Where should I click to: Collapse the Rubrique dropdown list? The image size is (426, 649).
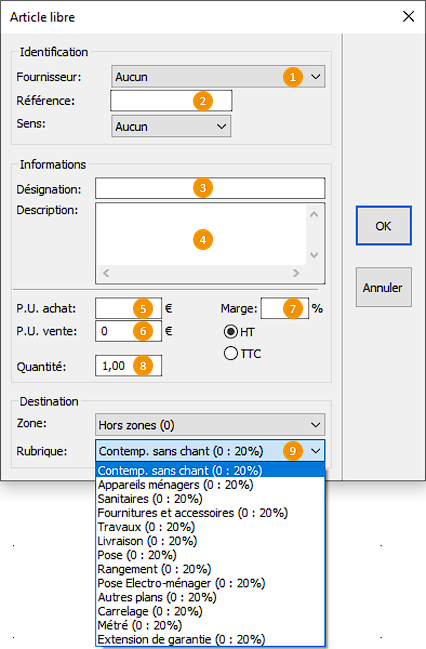pyautogui.click(x=315, y=451)
